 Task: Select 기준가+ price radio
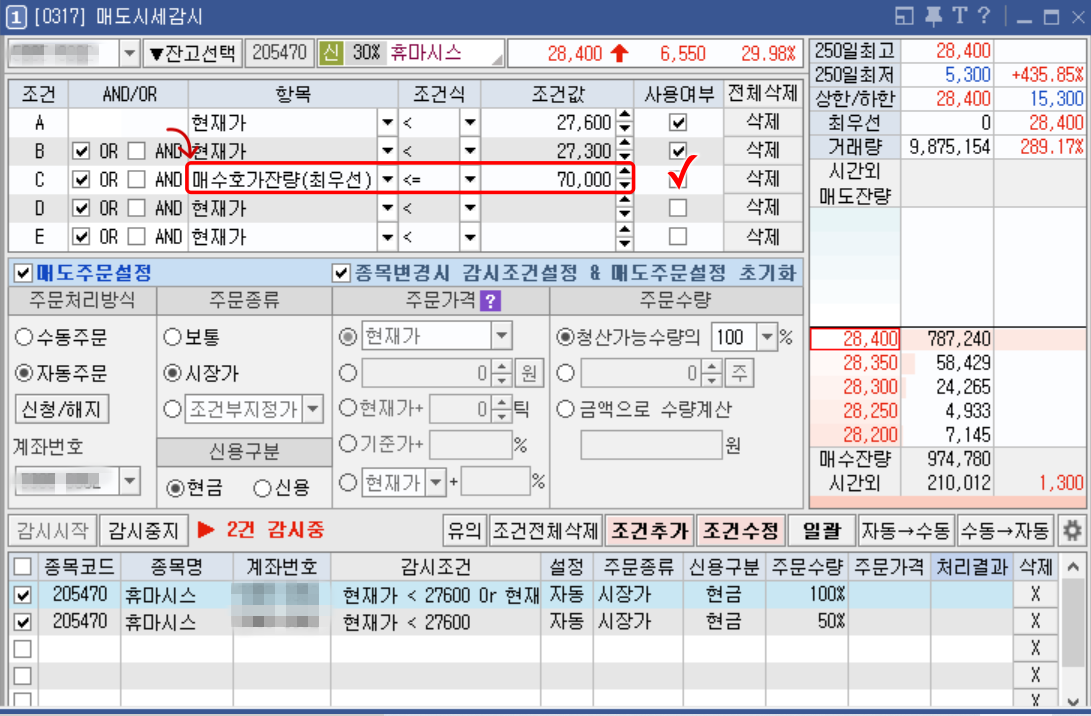tap(348, 444)
